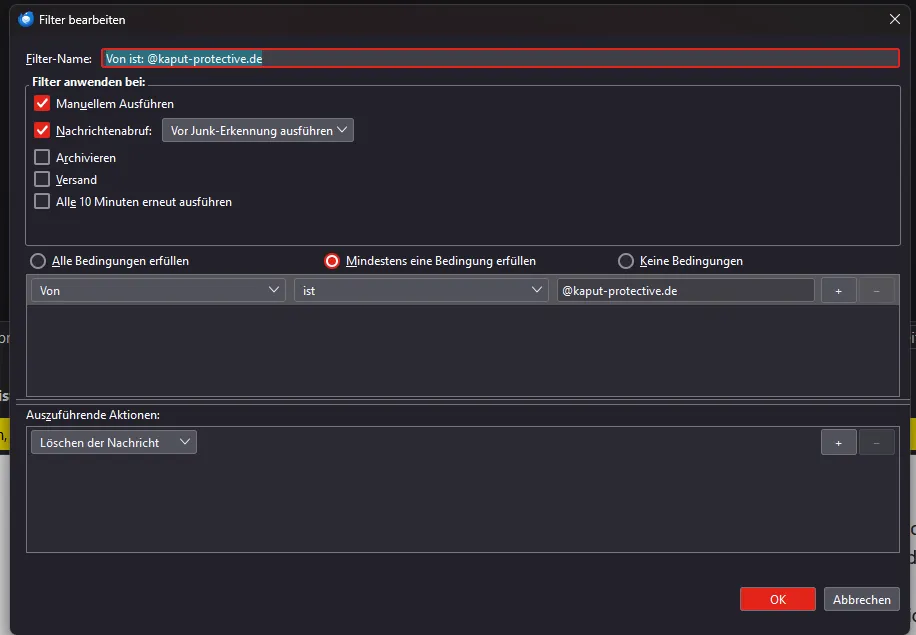Screen dimensions: 916x635
Task: Click the Thunderbird icon in title bar
Action: pos(26,19)
